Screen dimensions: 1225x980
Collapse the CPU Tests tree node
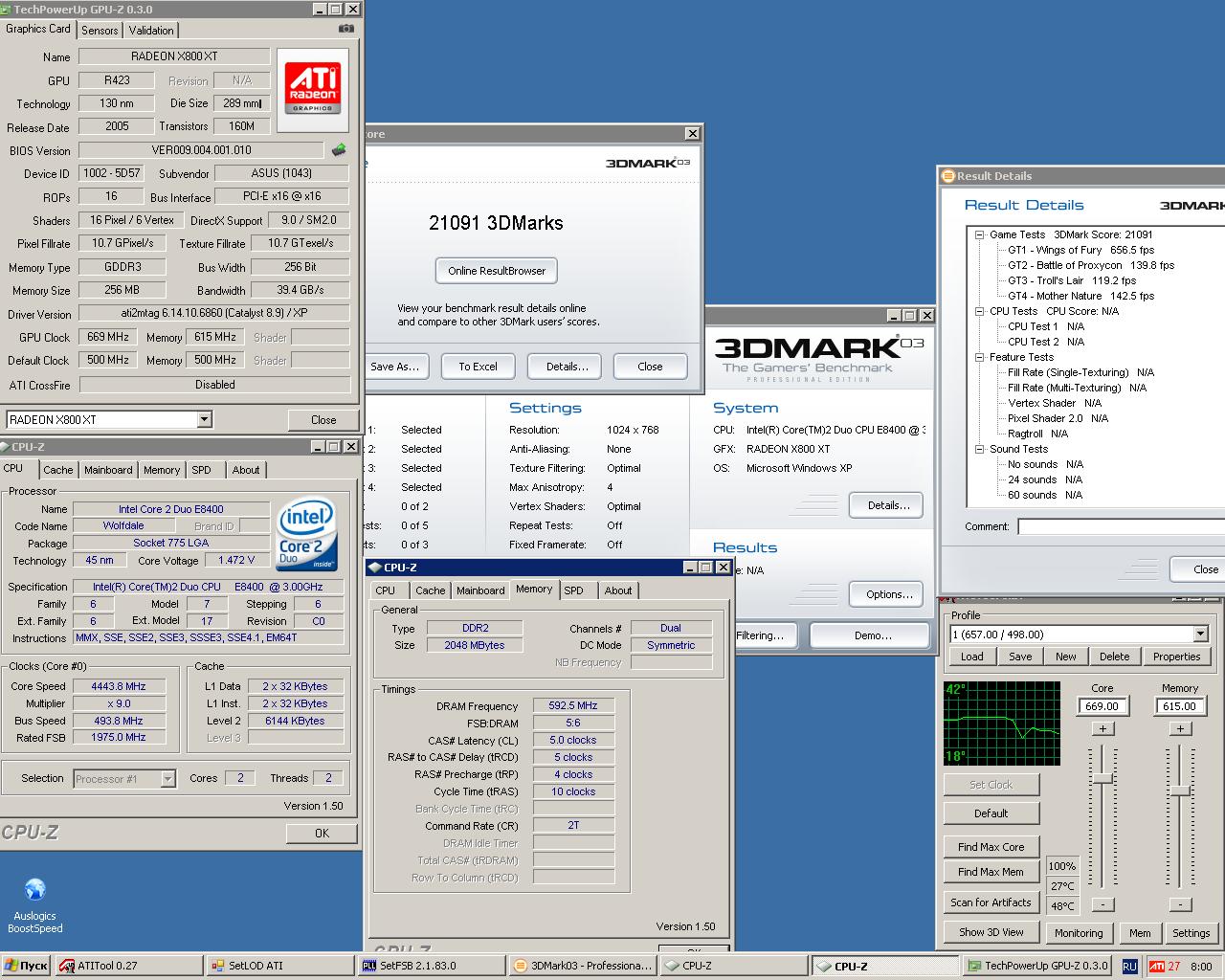pyautogui.click(x=980, y=311)
